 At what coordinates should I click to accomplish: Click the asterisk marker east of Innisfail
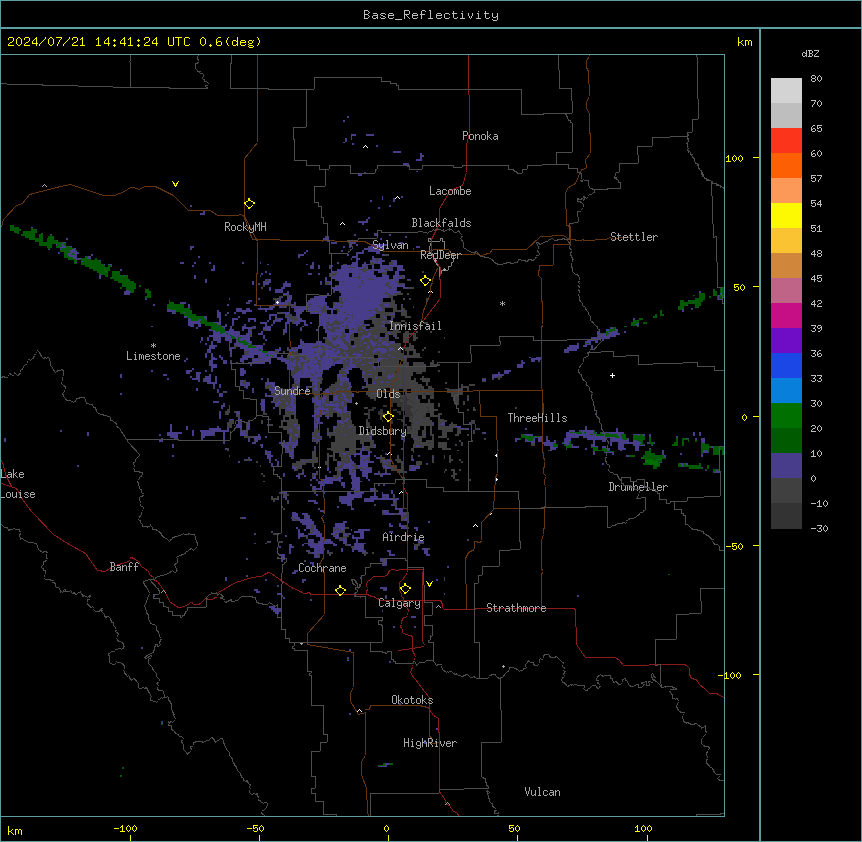(502, 303)
